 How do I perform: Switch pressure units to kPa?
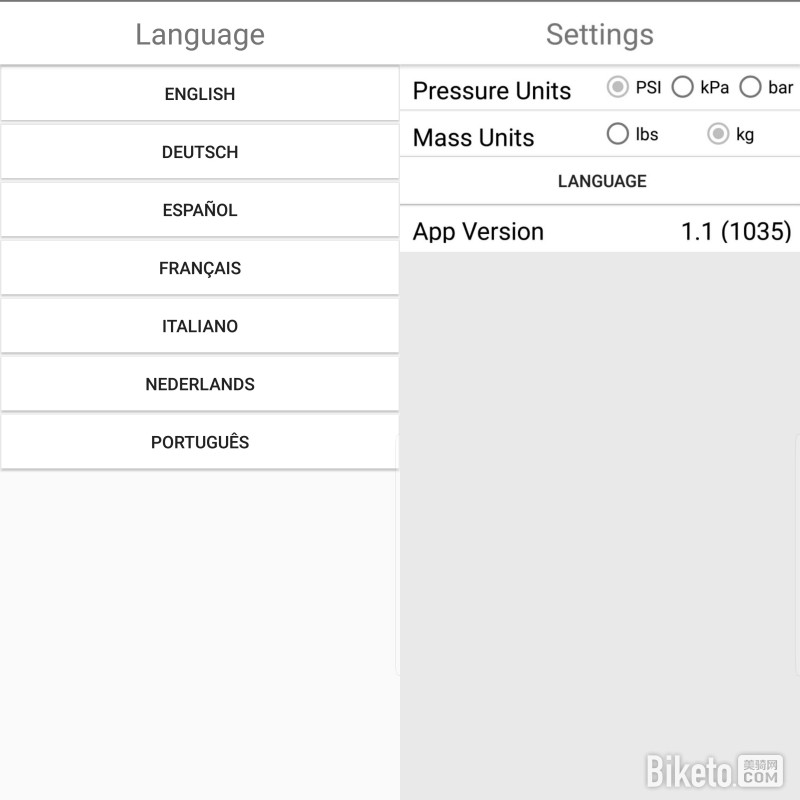[x=683, y=88]
